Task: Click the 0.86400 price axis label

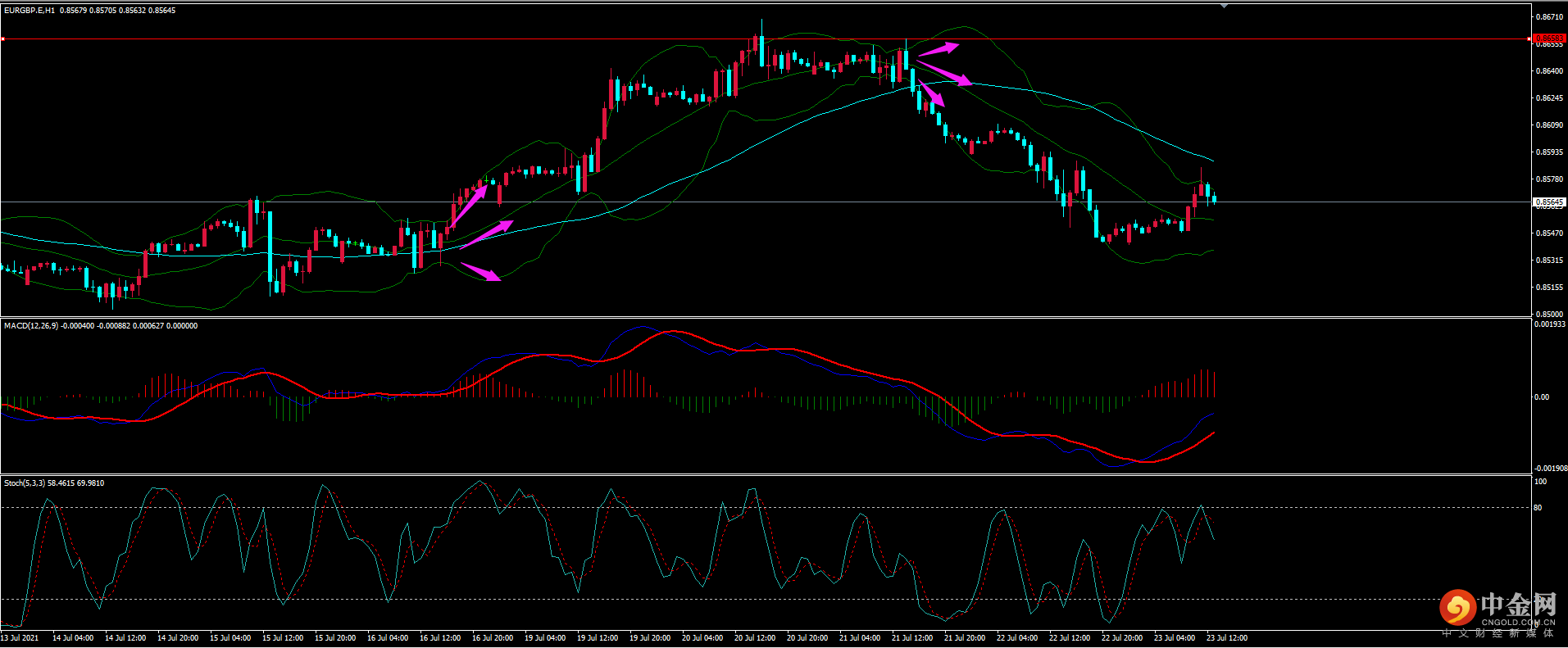Action: pyautogui.click(x=1549, y=71)
